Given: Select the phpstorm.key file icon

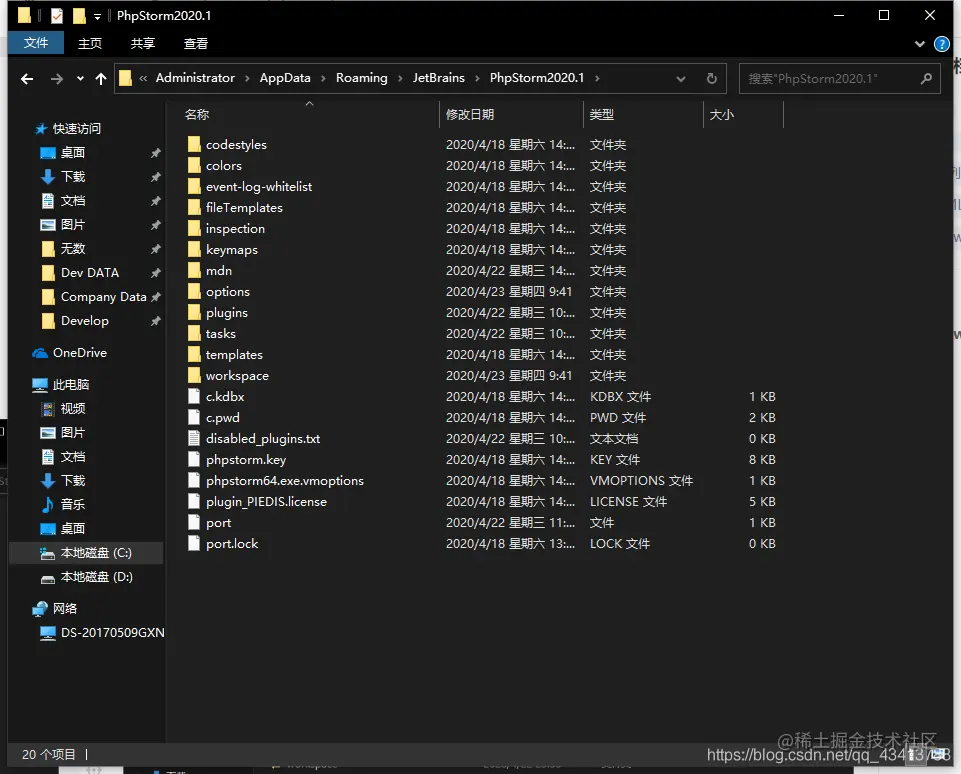Looking at the screenshot, I should tap(194, 460).
